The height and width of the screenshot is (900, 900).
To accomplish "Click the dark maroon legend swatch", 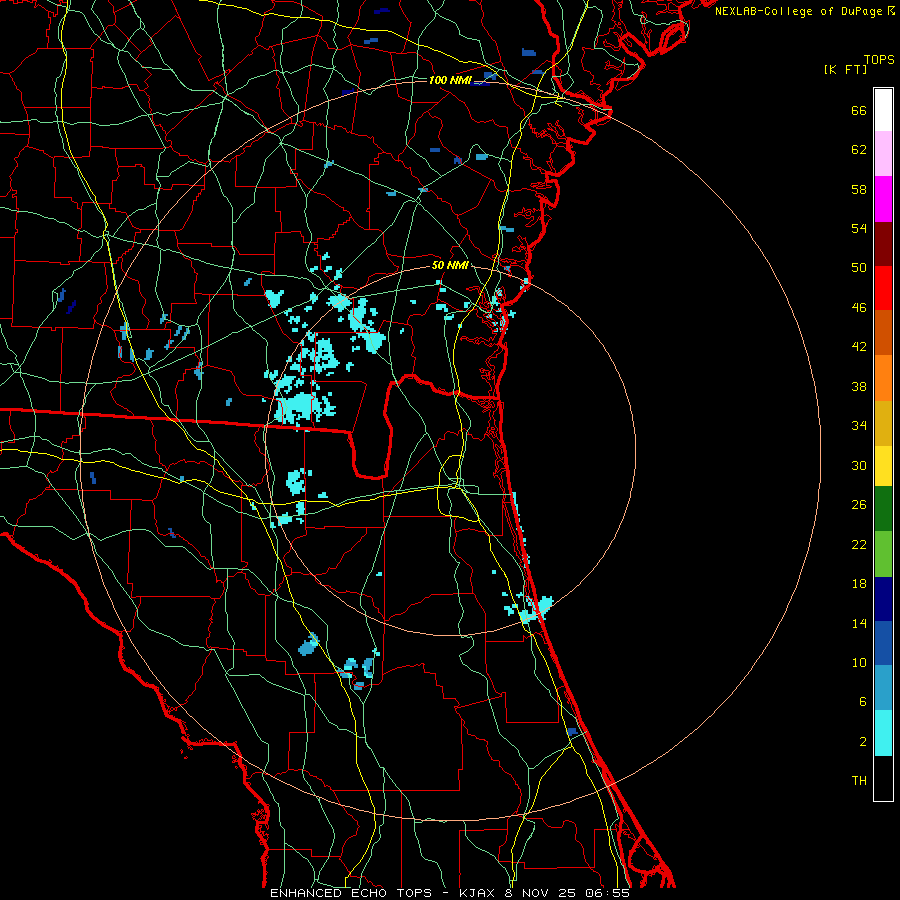I will click(x=883, y=244).
